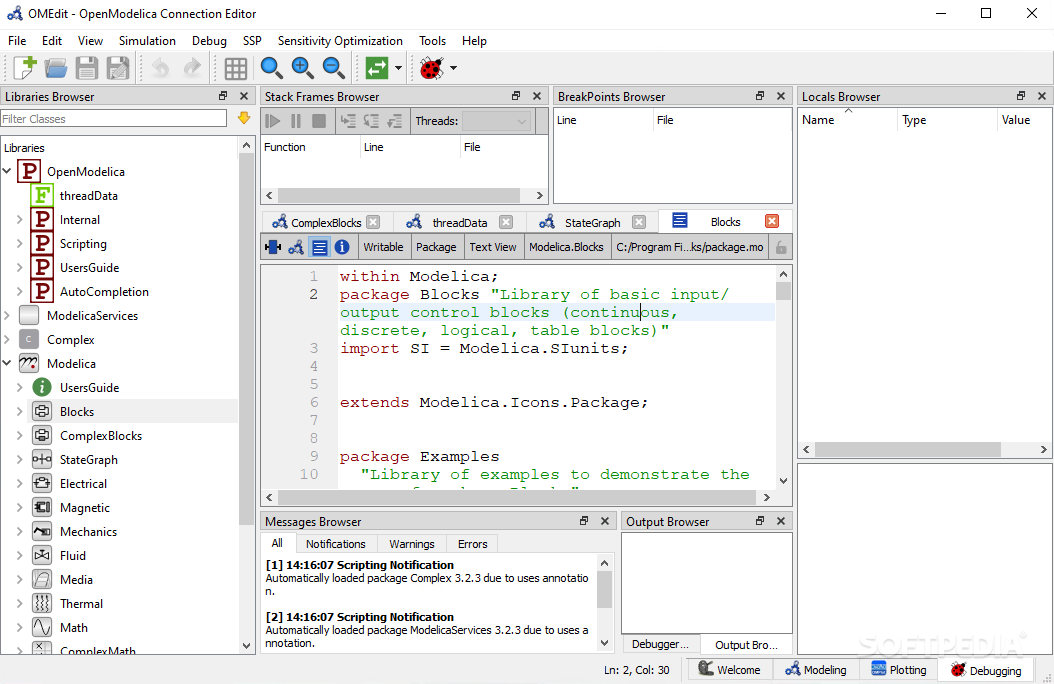Click the yellow arrow next to Filter Classes
The width and height of the screenshot is (1054, 684).
tap(244, 118)
